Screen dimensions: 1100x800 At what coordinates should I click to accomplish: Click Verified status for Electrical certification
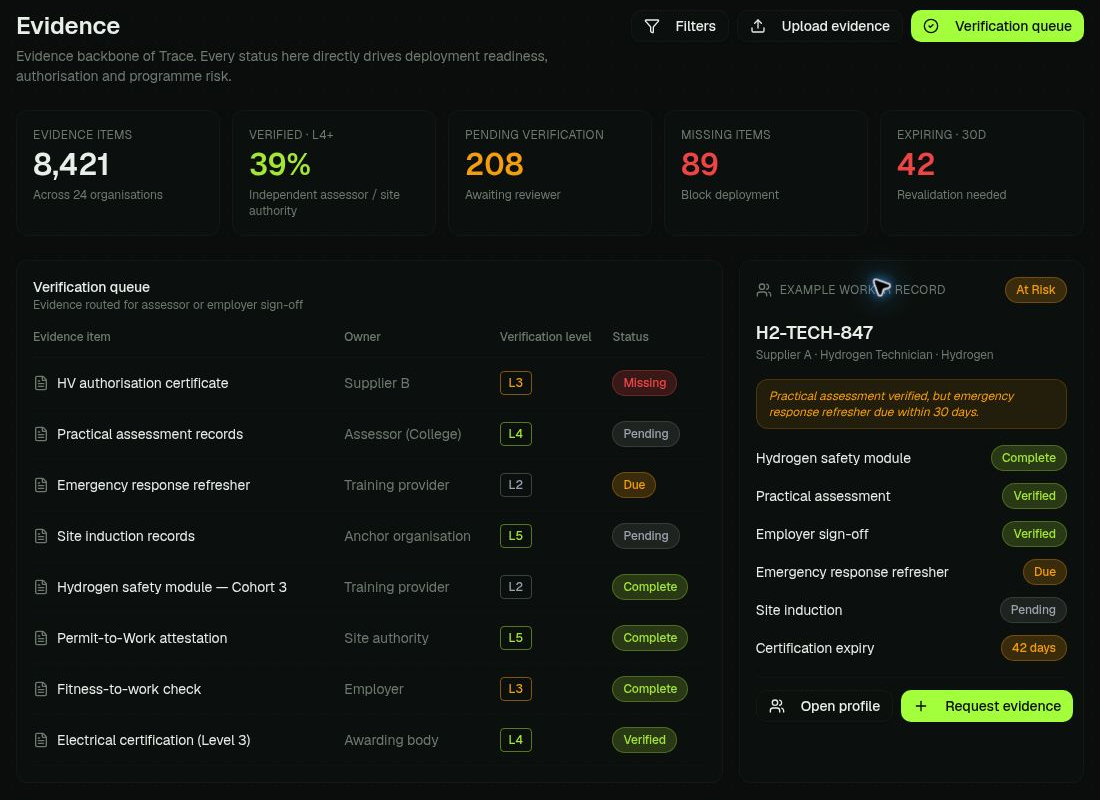(x=644, y=740)
